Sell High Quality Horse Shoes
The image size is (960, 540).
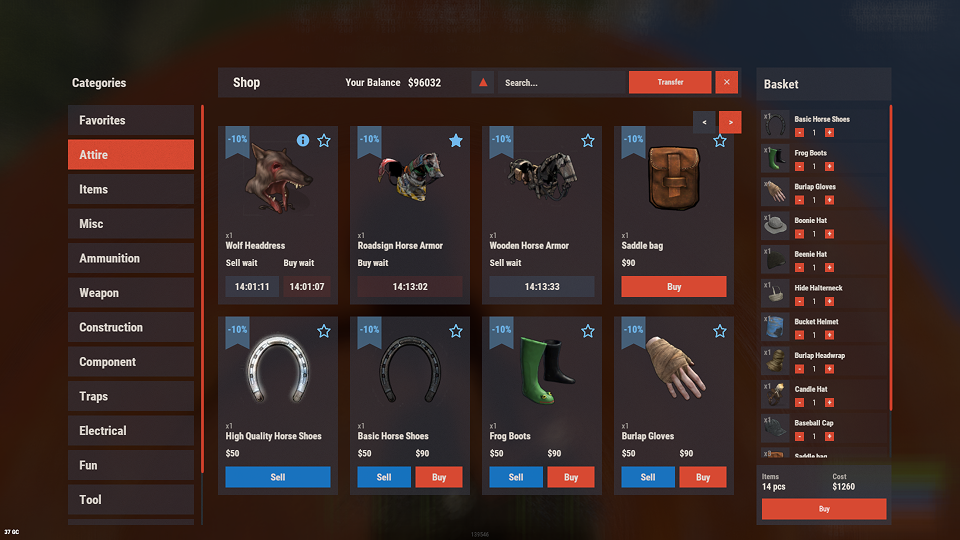tap(278, 477)
